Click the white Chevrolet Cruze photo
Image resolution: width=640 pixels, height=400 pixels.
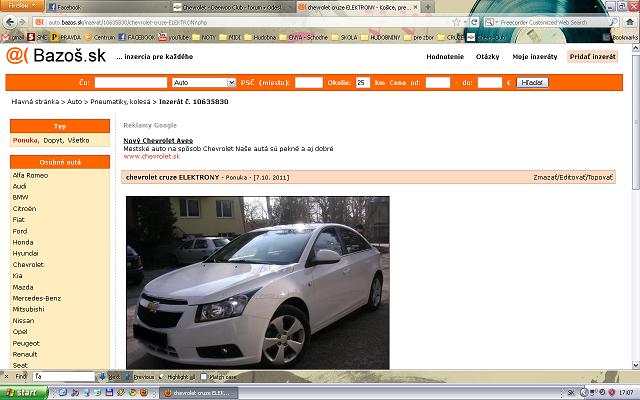coord(258,283)
